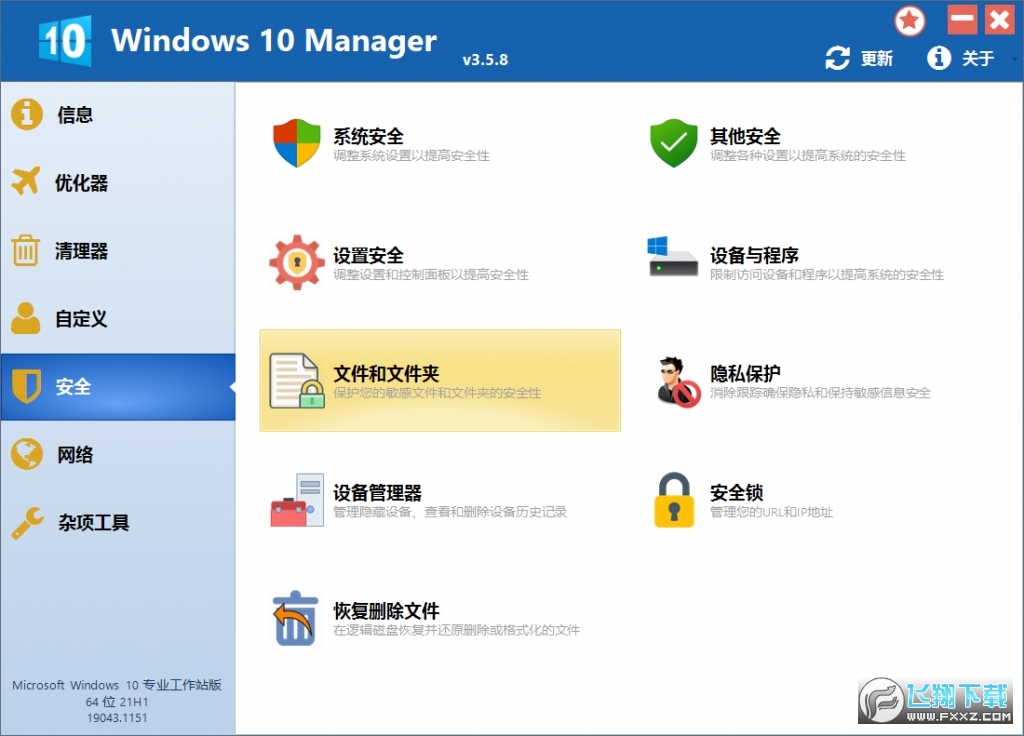Click the 关于 button text

(978, 59)
